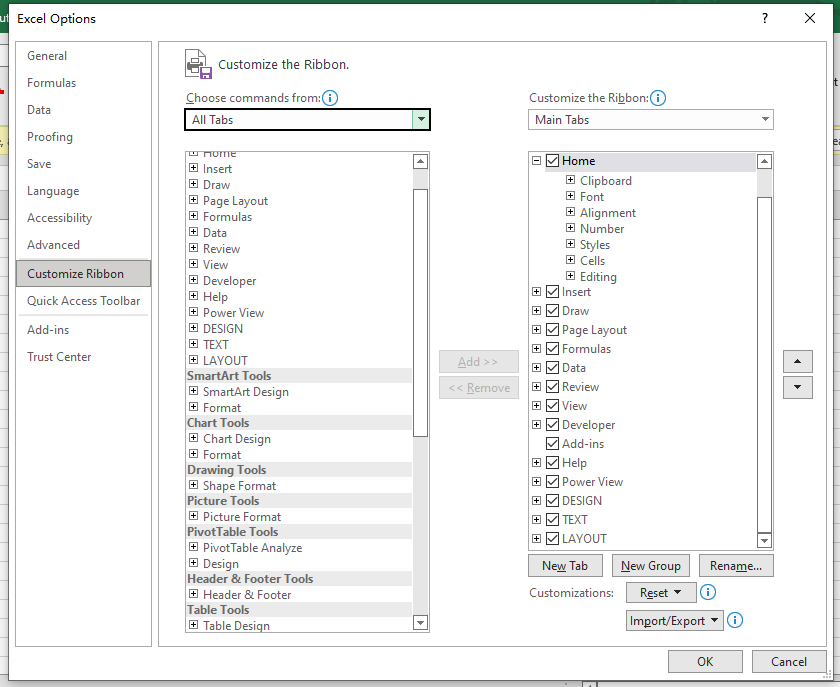Click info icon beside Choose commands from
840x687 pixels.
330,98
